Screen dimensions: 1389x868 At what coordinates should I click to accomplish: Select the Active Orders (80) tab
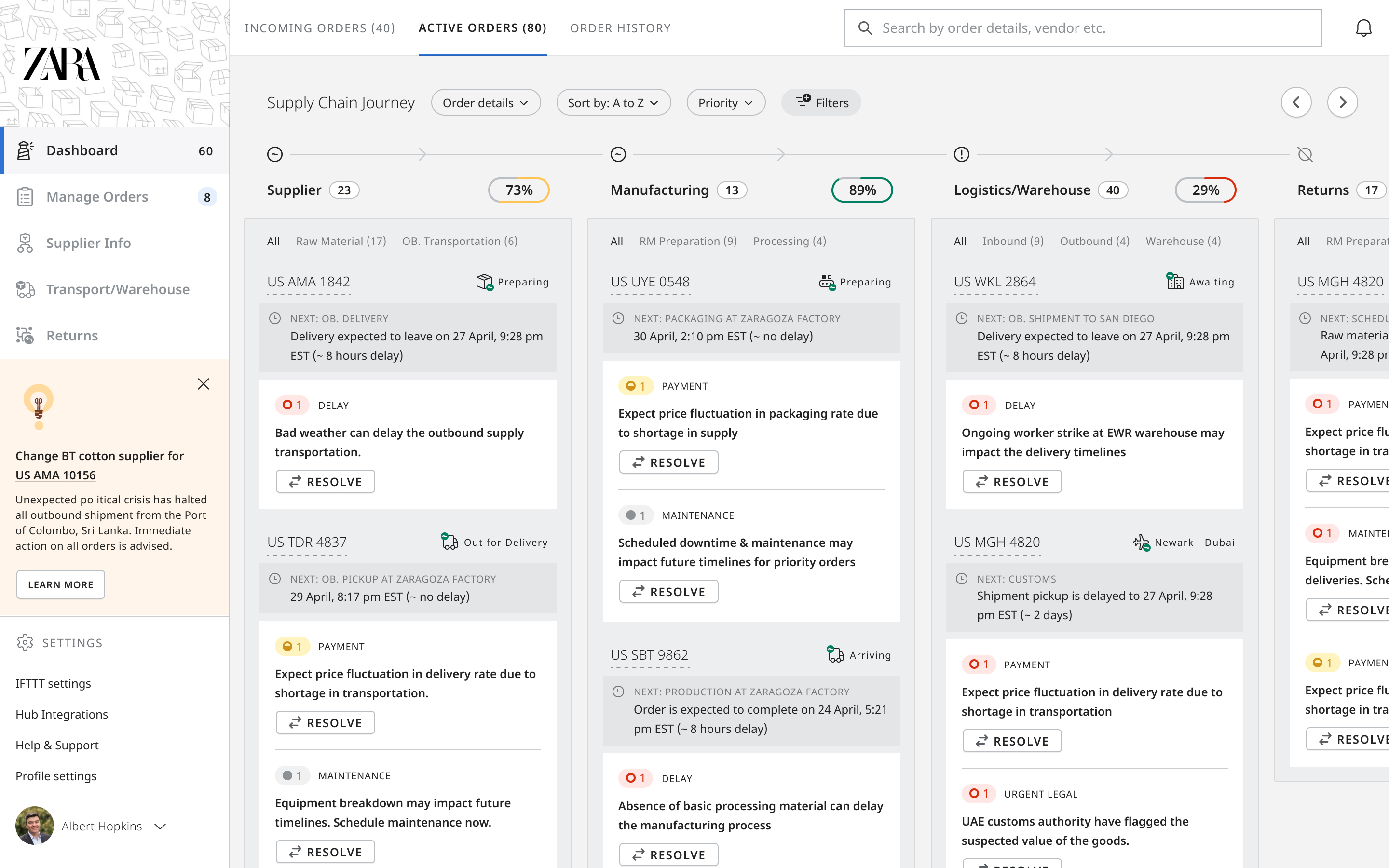pos(482,28)
